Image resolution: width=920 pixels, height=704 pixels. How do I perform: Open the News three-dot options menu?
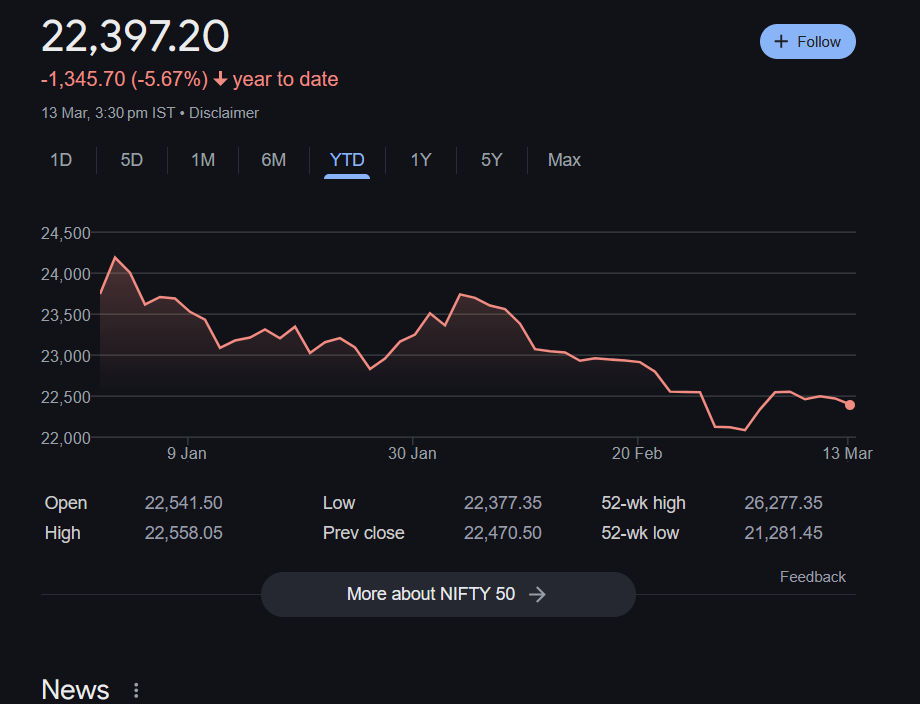pyautogui.click(x=137, y=690)
